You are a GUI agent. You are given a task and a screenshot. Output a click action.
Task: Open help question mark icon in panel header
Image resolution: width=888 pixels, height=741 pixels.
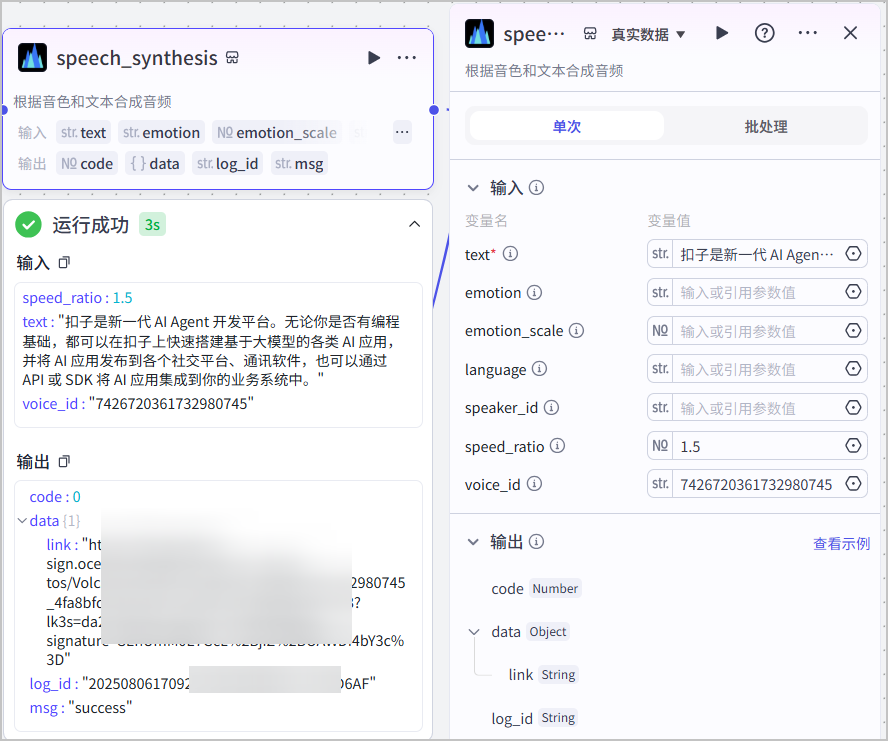tap(765, 33)
